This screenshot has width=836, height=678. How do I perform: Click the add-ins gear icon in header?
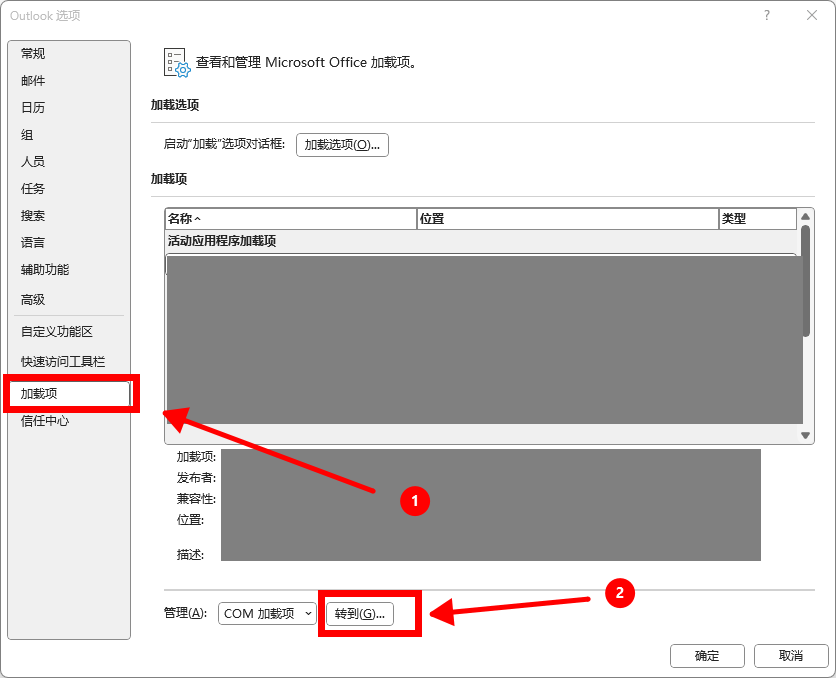(175, 62)
